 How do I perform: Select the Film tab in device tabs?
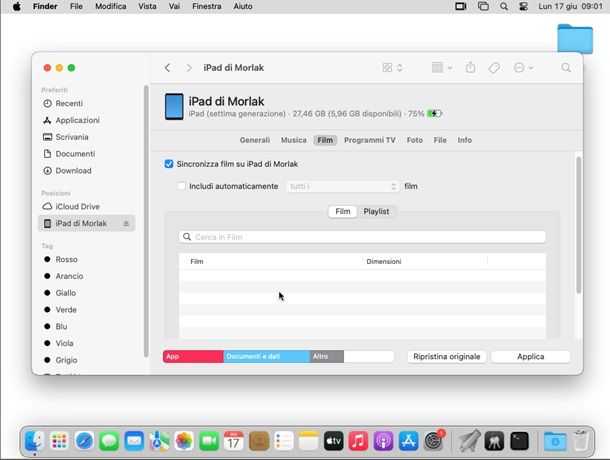click(325, 140)
